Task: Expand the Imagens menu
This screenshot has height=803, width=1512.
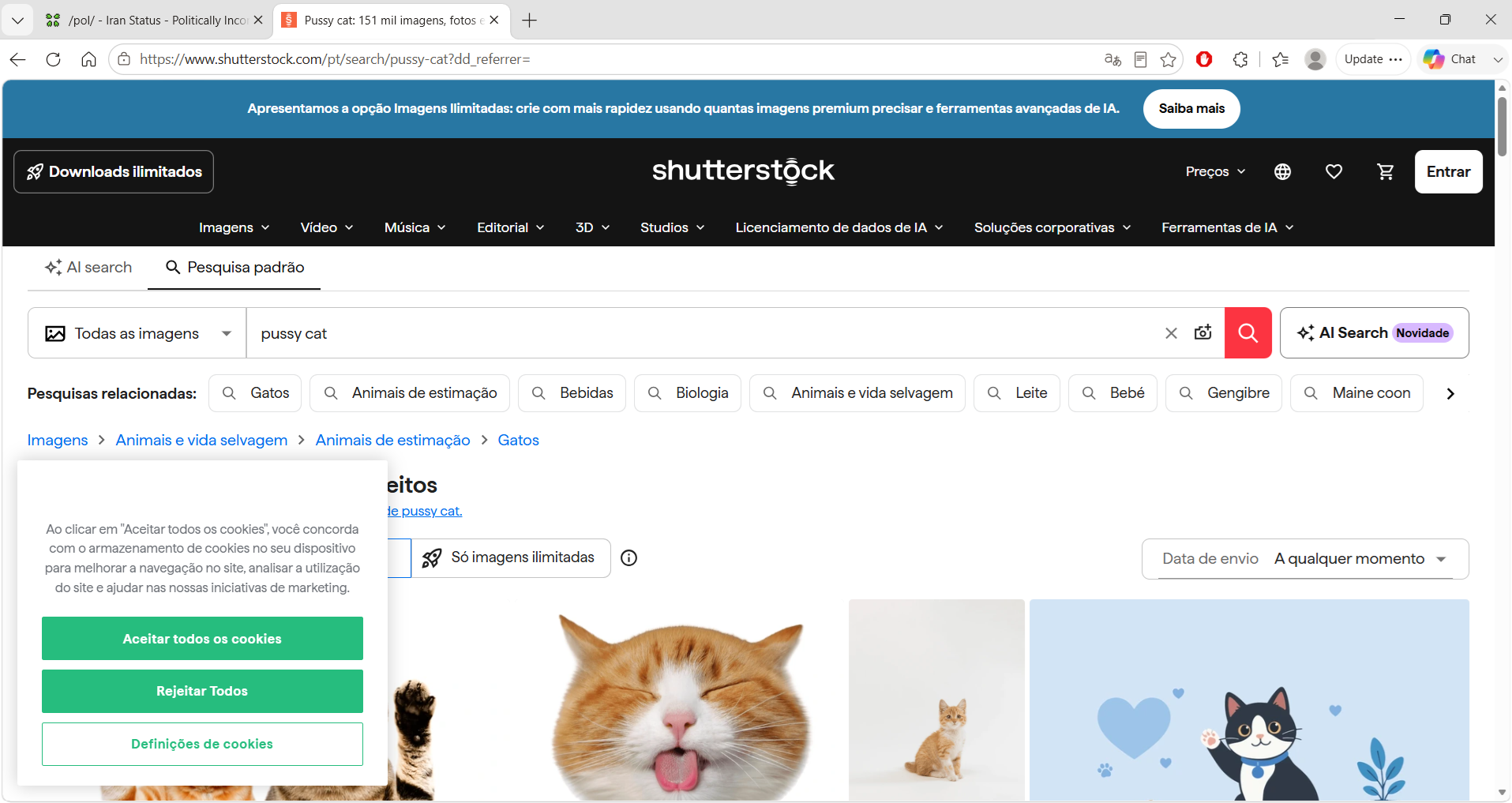Action: click(234, 227)
